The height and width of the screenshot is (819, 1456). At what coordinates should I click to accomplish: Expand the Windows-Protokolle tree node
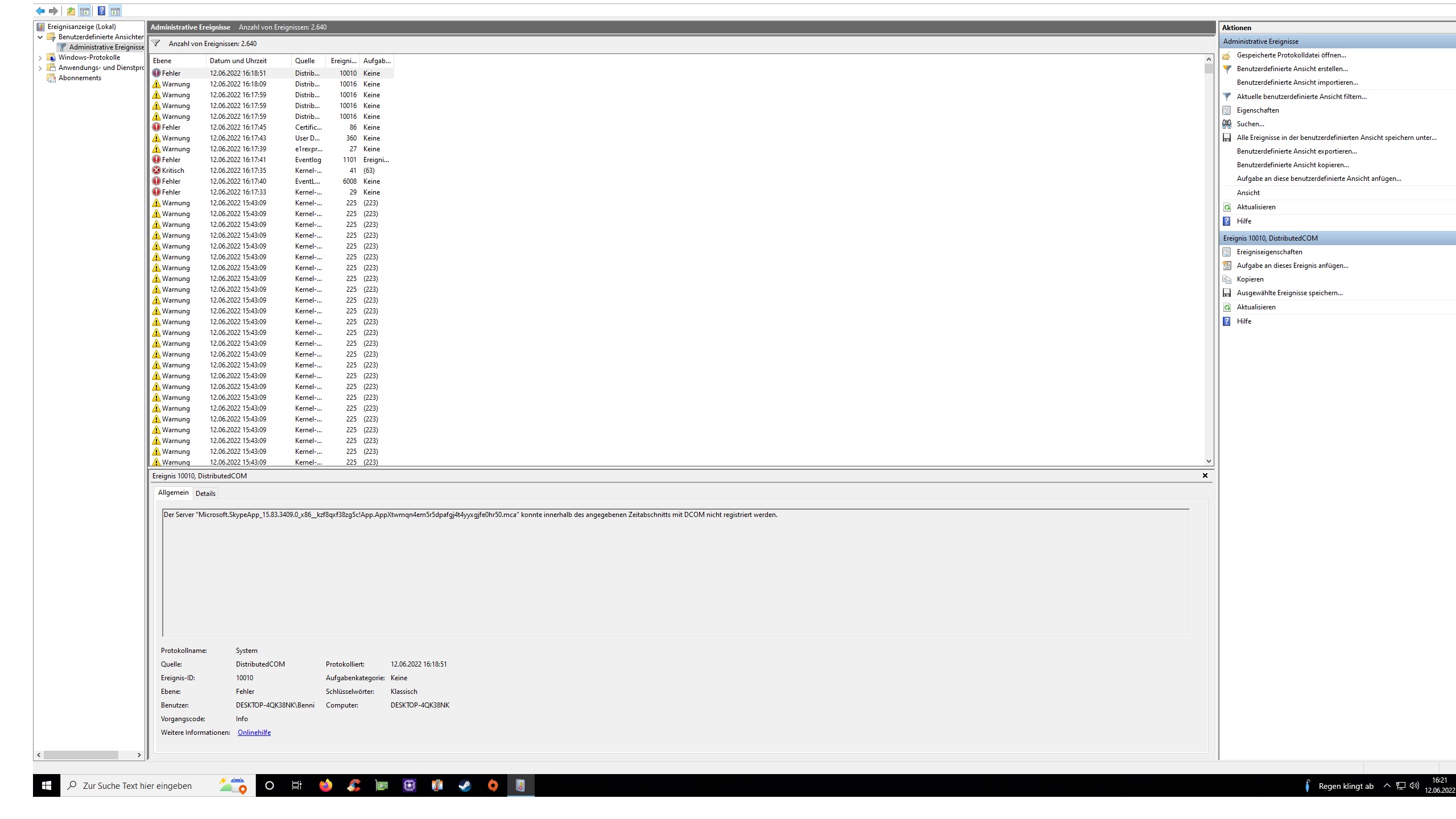click(40, 57)
